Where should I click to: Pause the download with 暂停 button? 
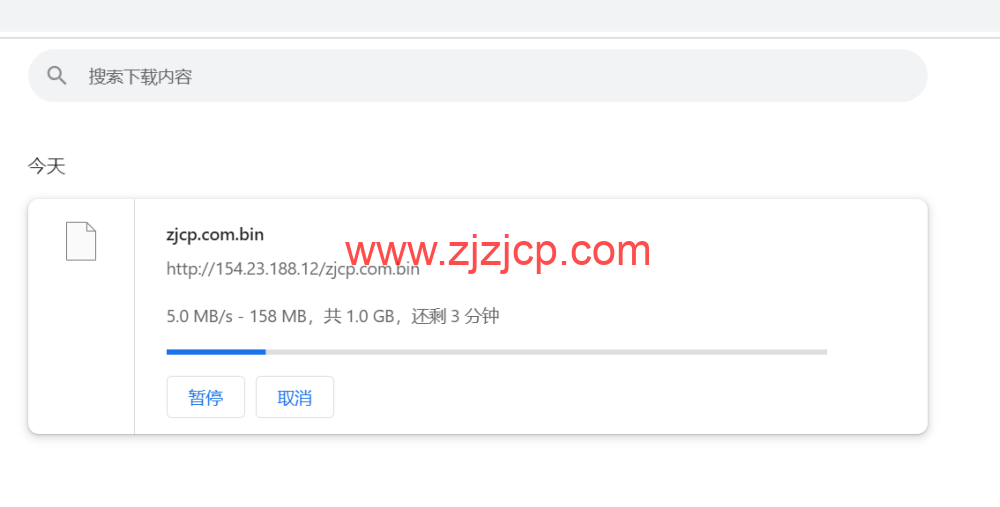coord(205,397)
